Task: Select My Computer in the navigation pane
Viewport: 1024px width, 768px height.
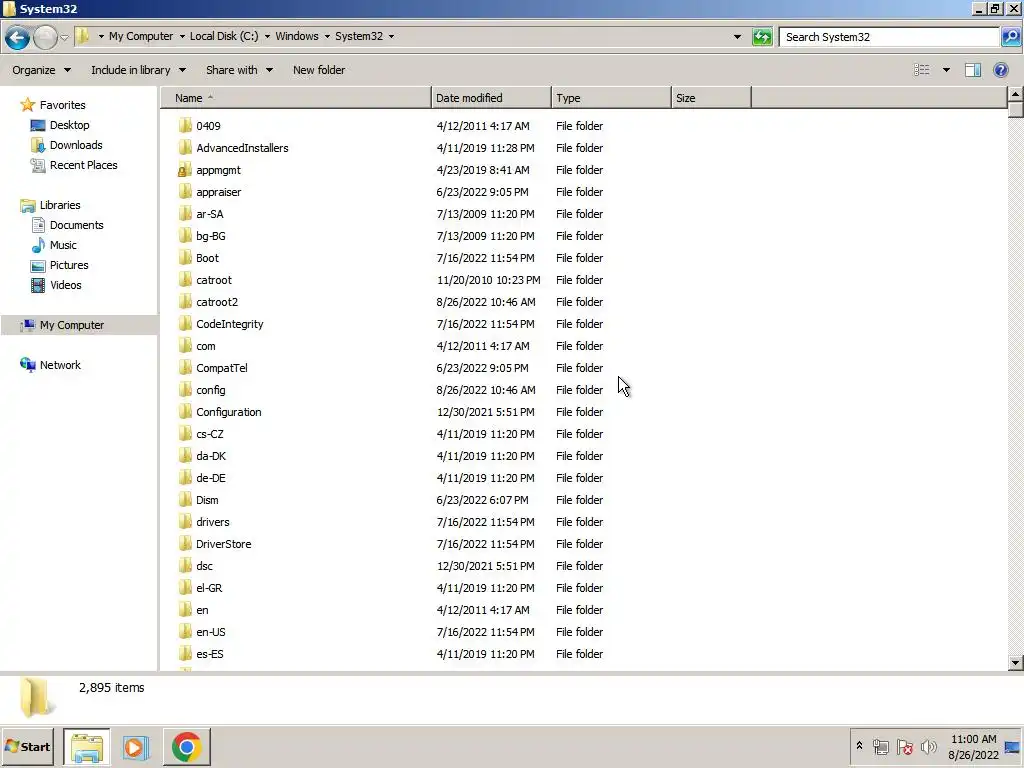Action: click(71, 325)
